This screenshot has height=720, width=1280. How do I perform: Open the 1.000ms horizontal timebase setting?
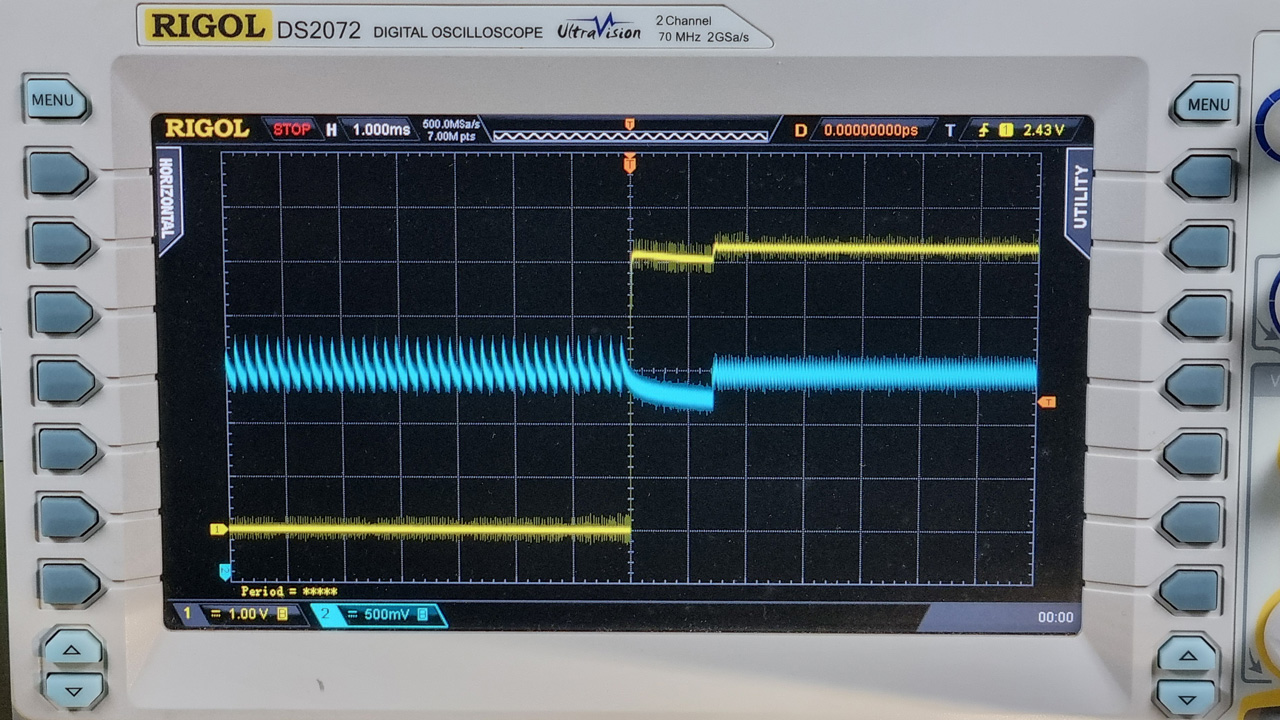[380, 130]
